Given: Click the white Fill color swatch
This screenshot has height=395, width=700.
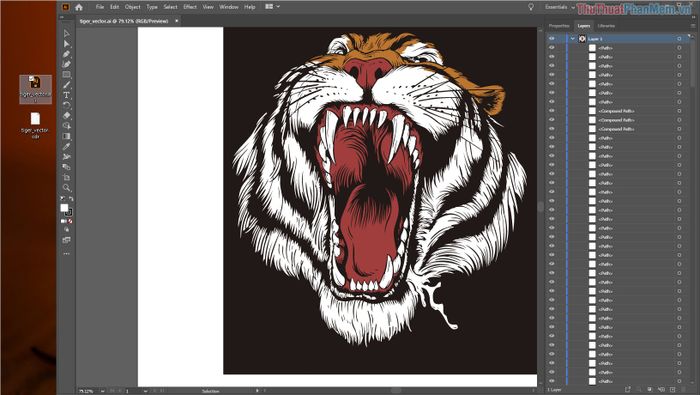Looking at the screenshot, I should click(64, 208).
